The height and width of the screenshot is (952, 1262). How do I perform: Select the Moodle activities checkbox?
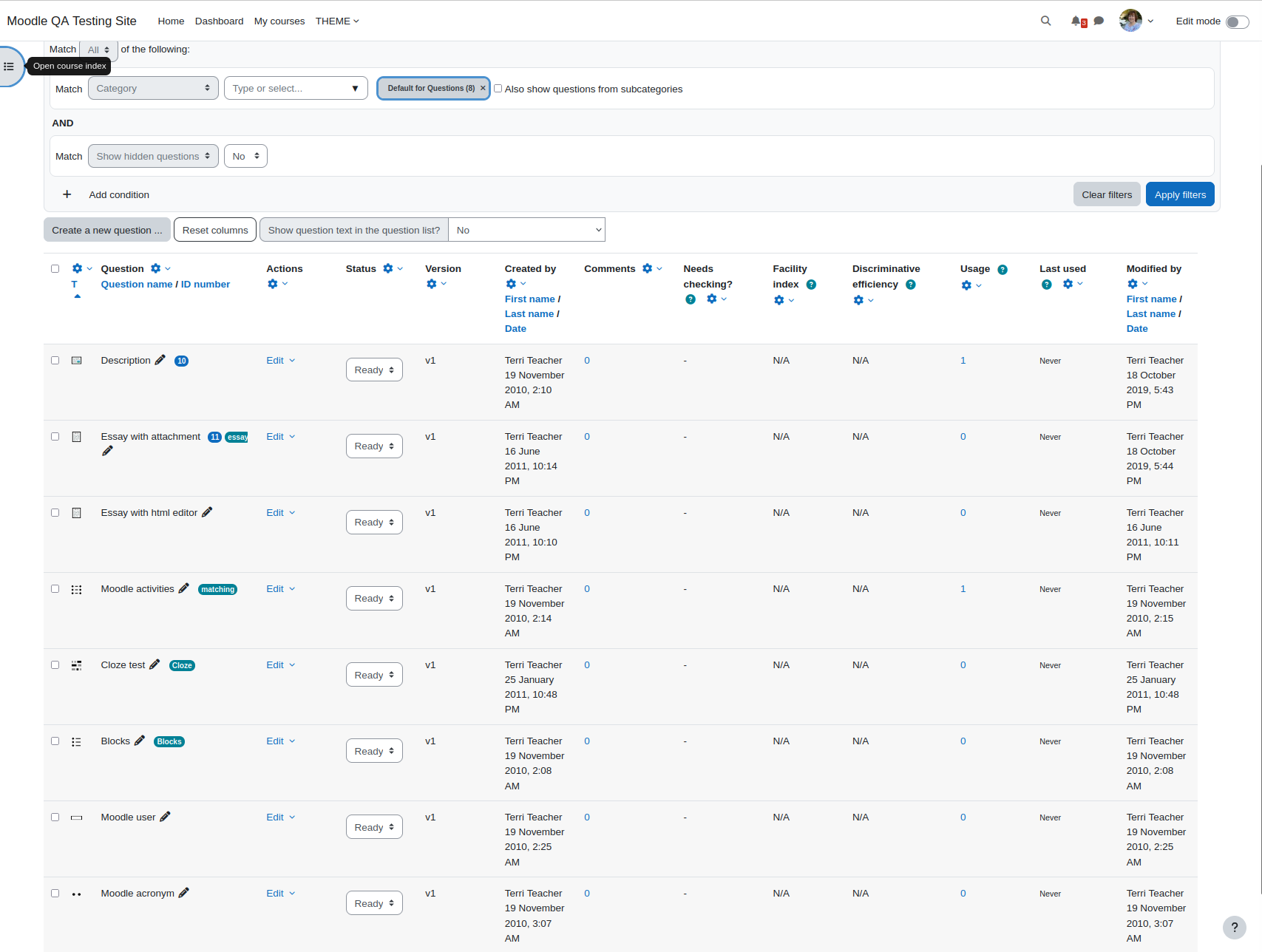pos(55,589)
